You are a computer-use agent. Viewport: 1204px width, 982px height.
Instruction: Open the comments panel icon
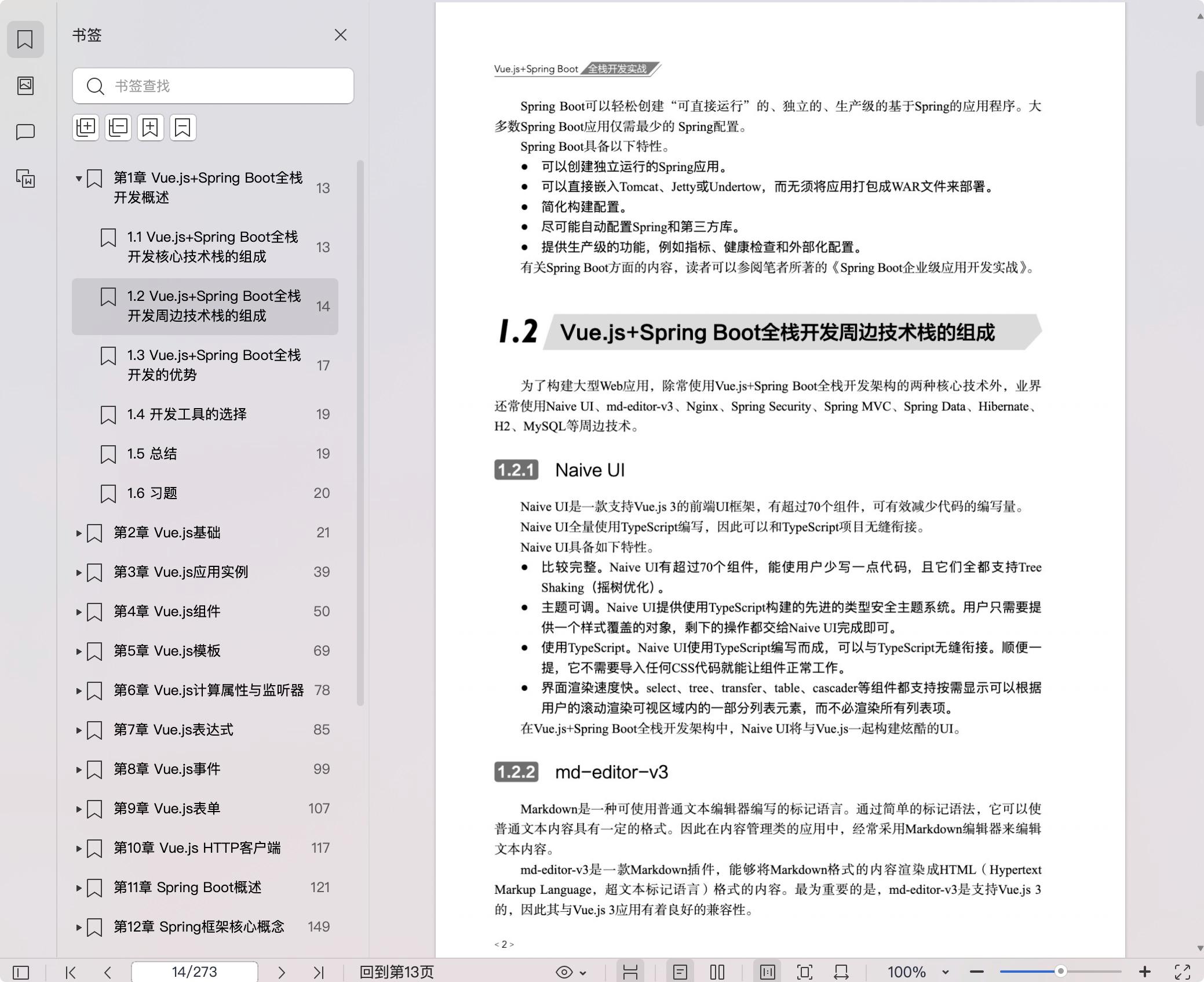tap(25, 132)
